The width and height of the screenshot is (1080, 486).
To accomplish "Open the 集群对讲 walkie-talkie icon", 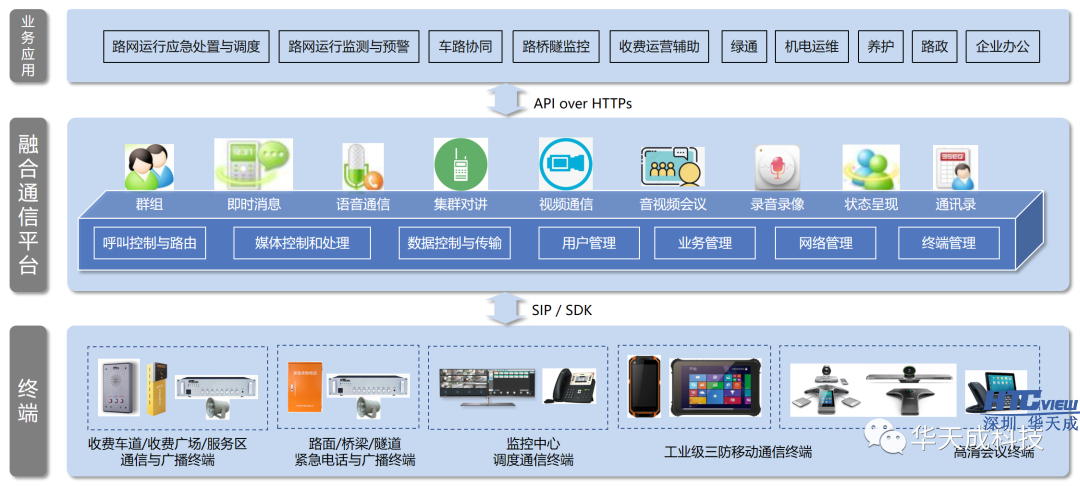I will (460, 164).
